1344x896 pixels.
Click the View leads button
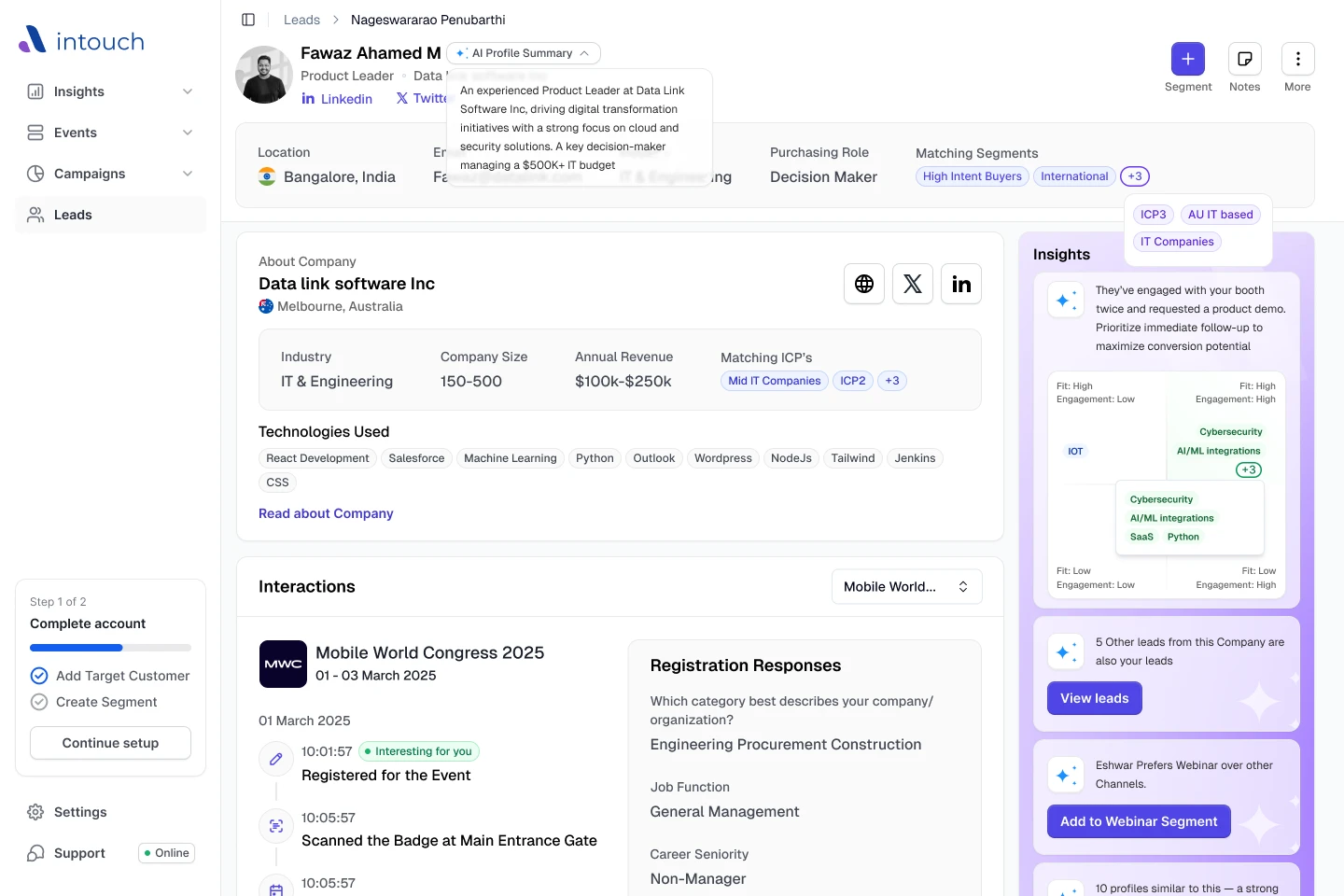1095,698
